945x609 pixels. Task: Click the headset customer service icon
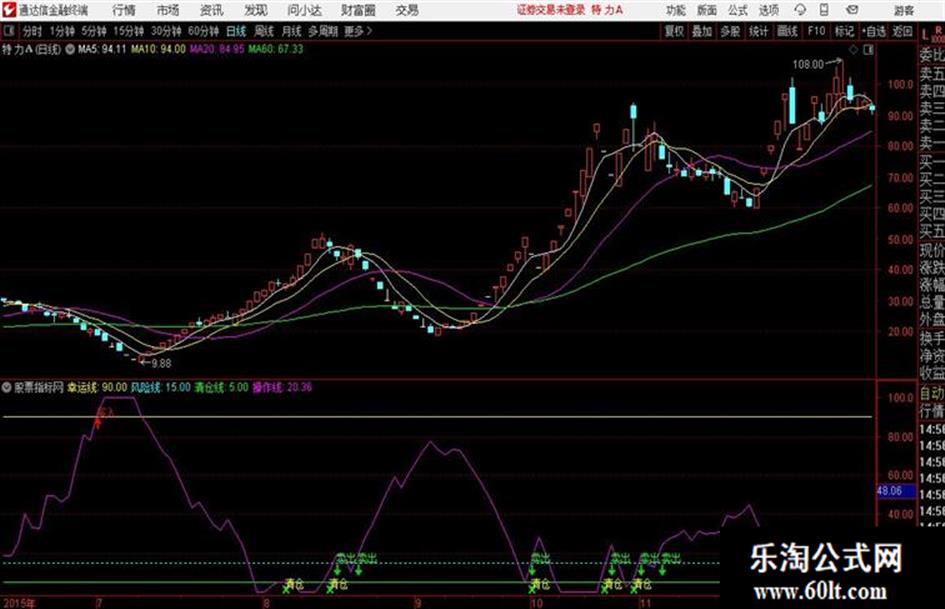(800, 10)
